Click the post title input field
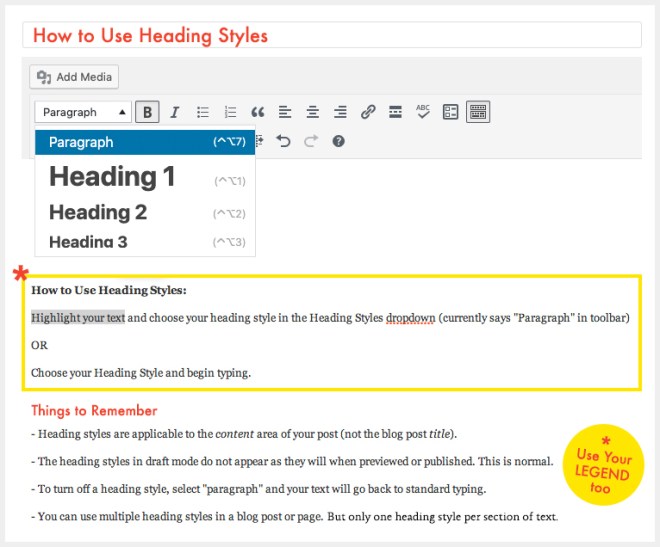 click(330, 35)
